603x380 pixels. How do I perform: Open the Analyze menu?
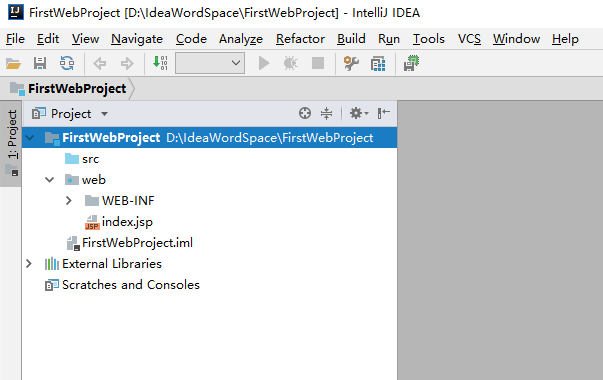coord(241,39)
